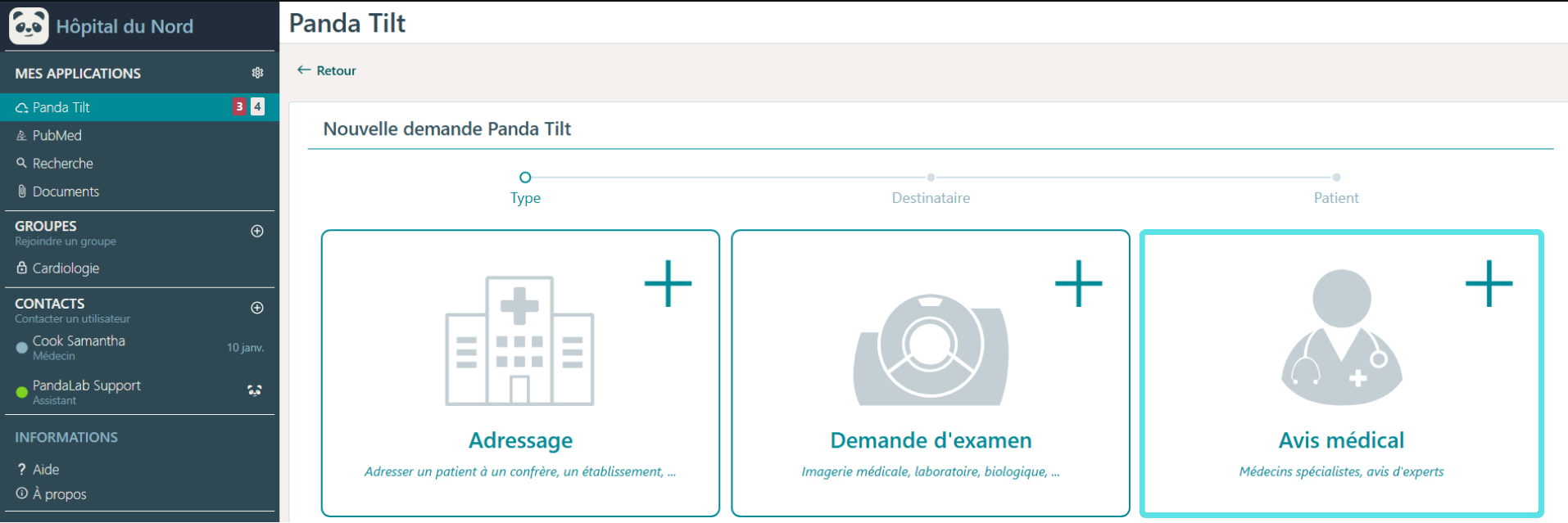Click Hôpital du Nord header title
The width and height of the screenshot is (1568, 523).
[x=125, y=26]
